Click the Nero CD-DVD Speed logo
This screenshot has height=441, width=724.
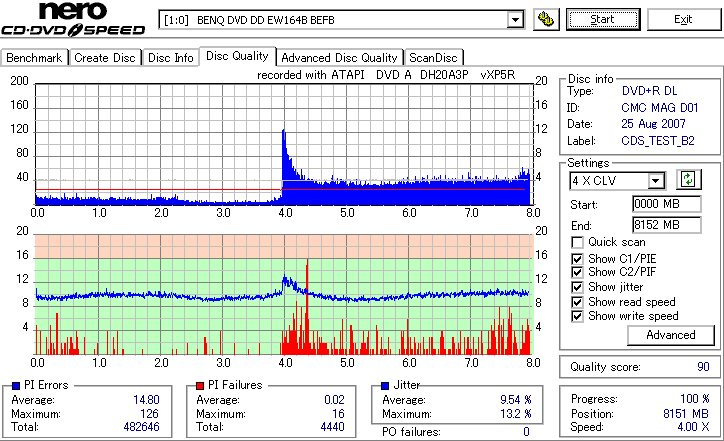73,19
